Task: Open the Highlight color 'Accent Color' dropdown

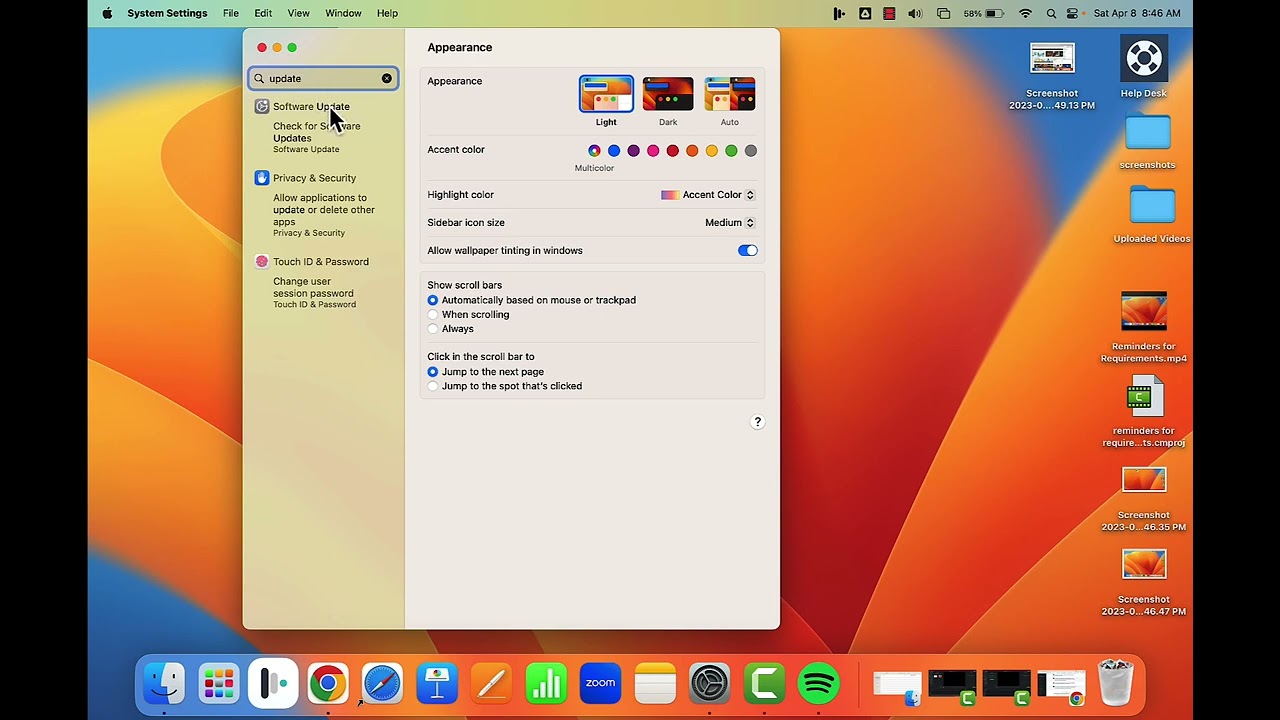Action: click(x=708, y=195)
